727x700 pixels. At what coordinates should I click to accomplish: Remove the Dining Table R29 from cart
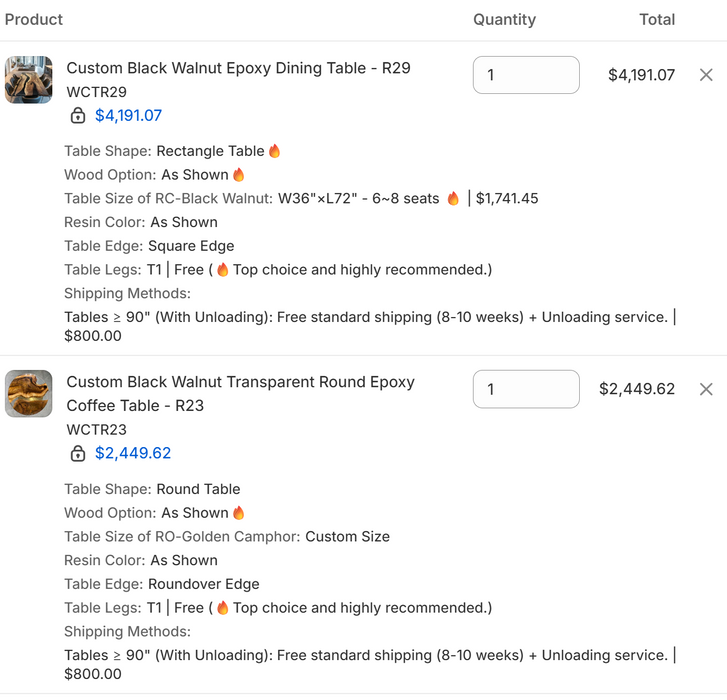pos(706,75)
